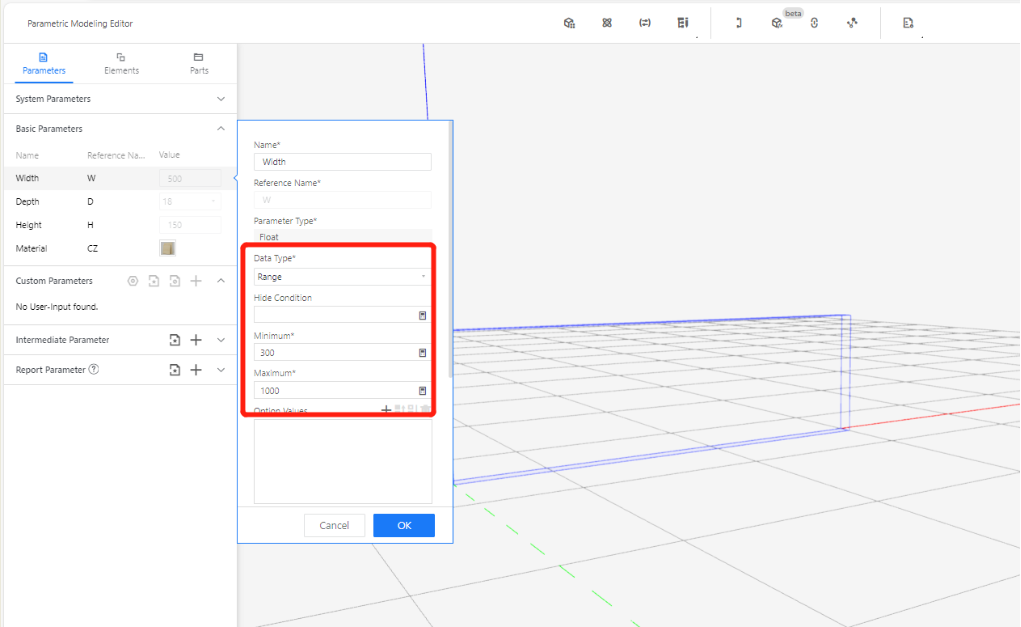Open the Data Type Range dropdown
1021x627 pixels.
pos(342,277)
